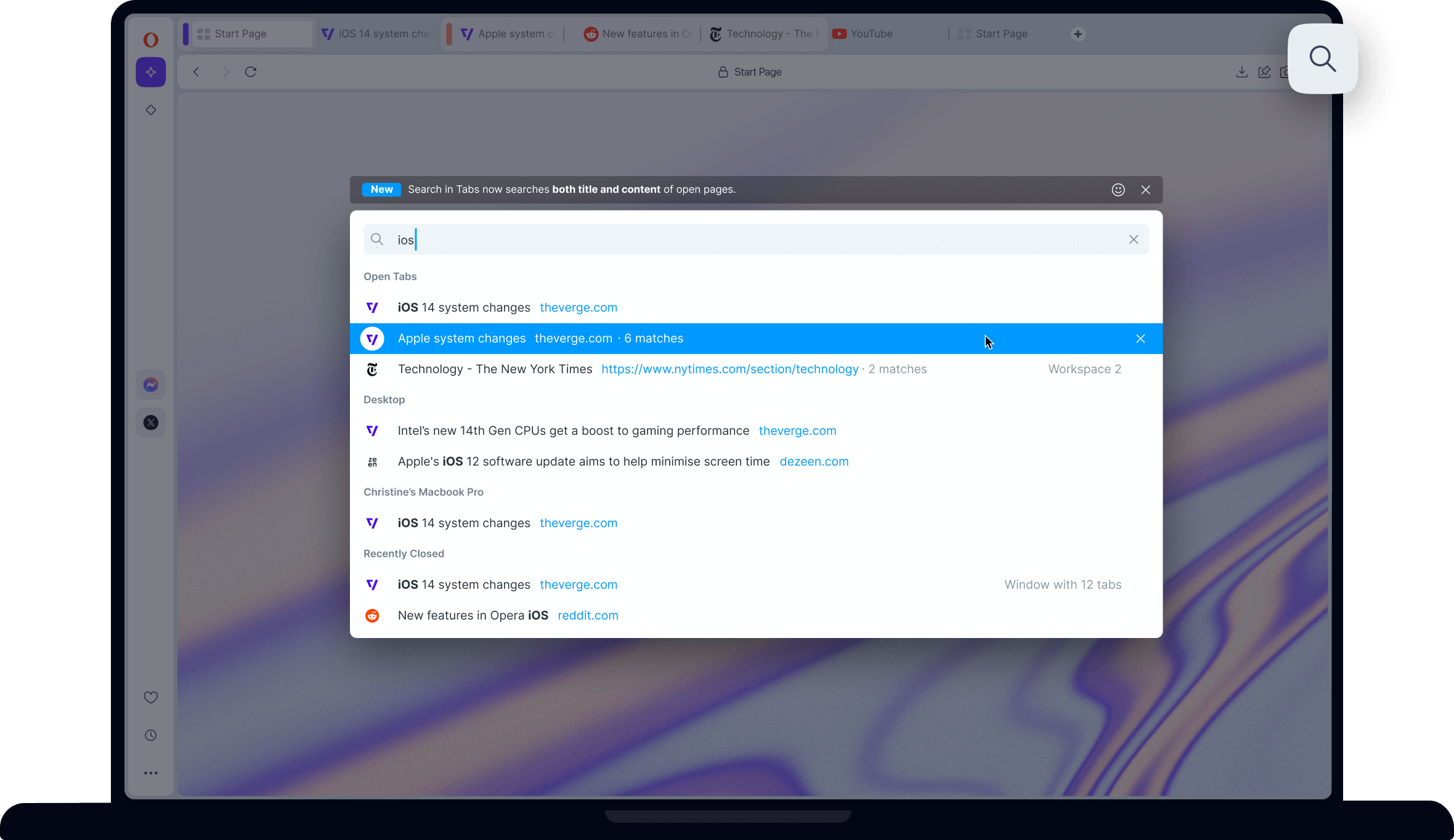
Task: Select the iOS 14 system changes tab
Action: pyautogui.click(x=464, y=307)
